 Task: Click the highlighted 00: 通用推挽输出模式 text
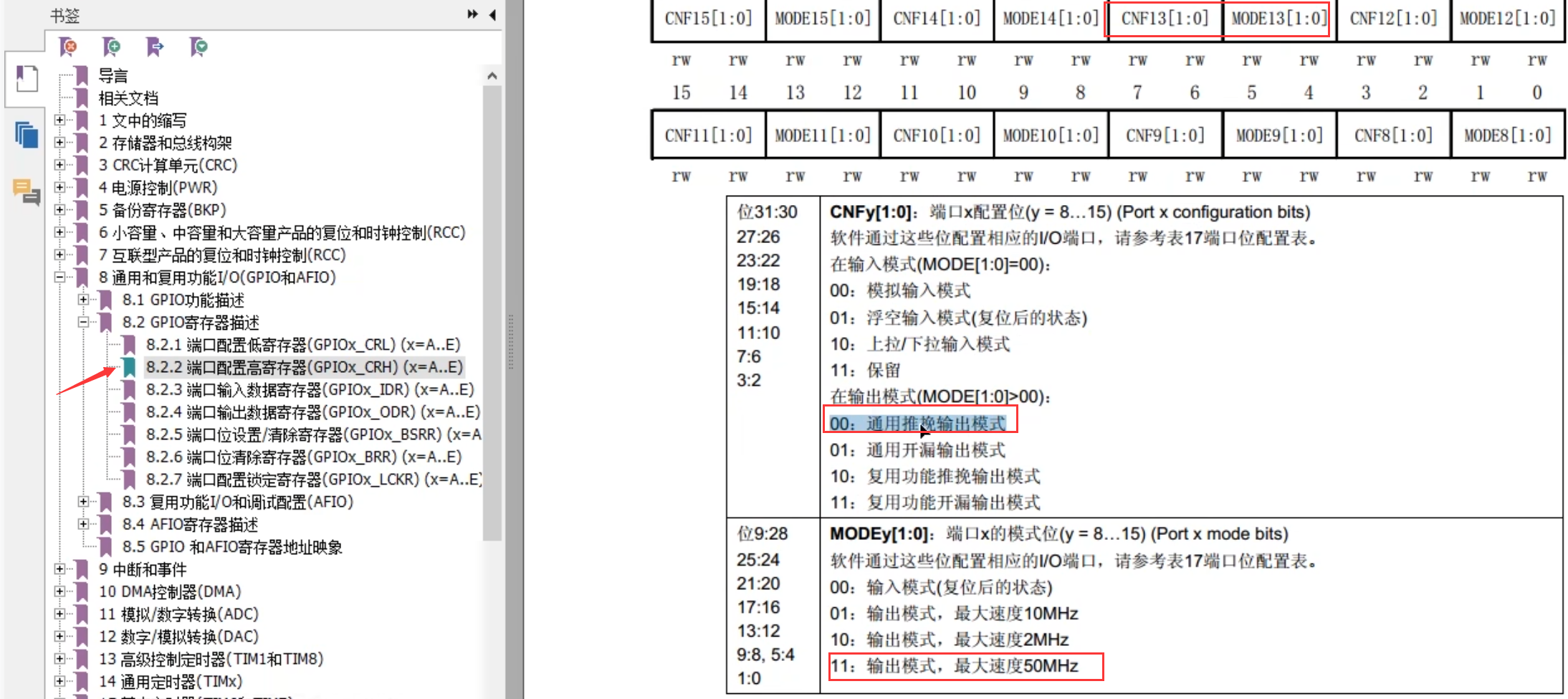pos(918,424)
